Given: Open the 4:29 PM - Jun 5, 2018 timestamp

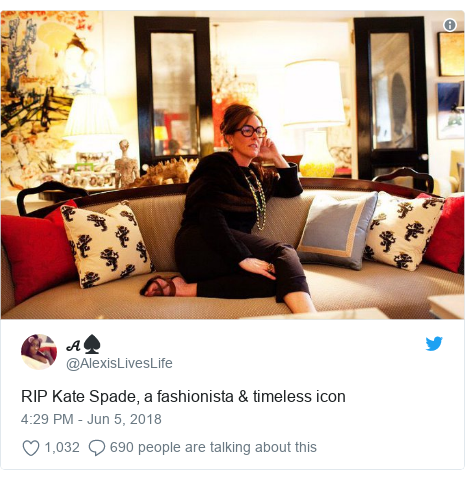Looking at the screenshot, I should point(91,419).
